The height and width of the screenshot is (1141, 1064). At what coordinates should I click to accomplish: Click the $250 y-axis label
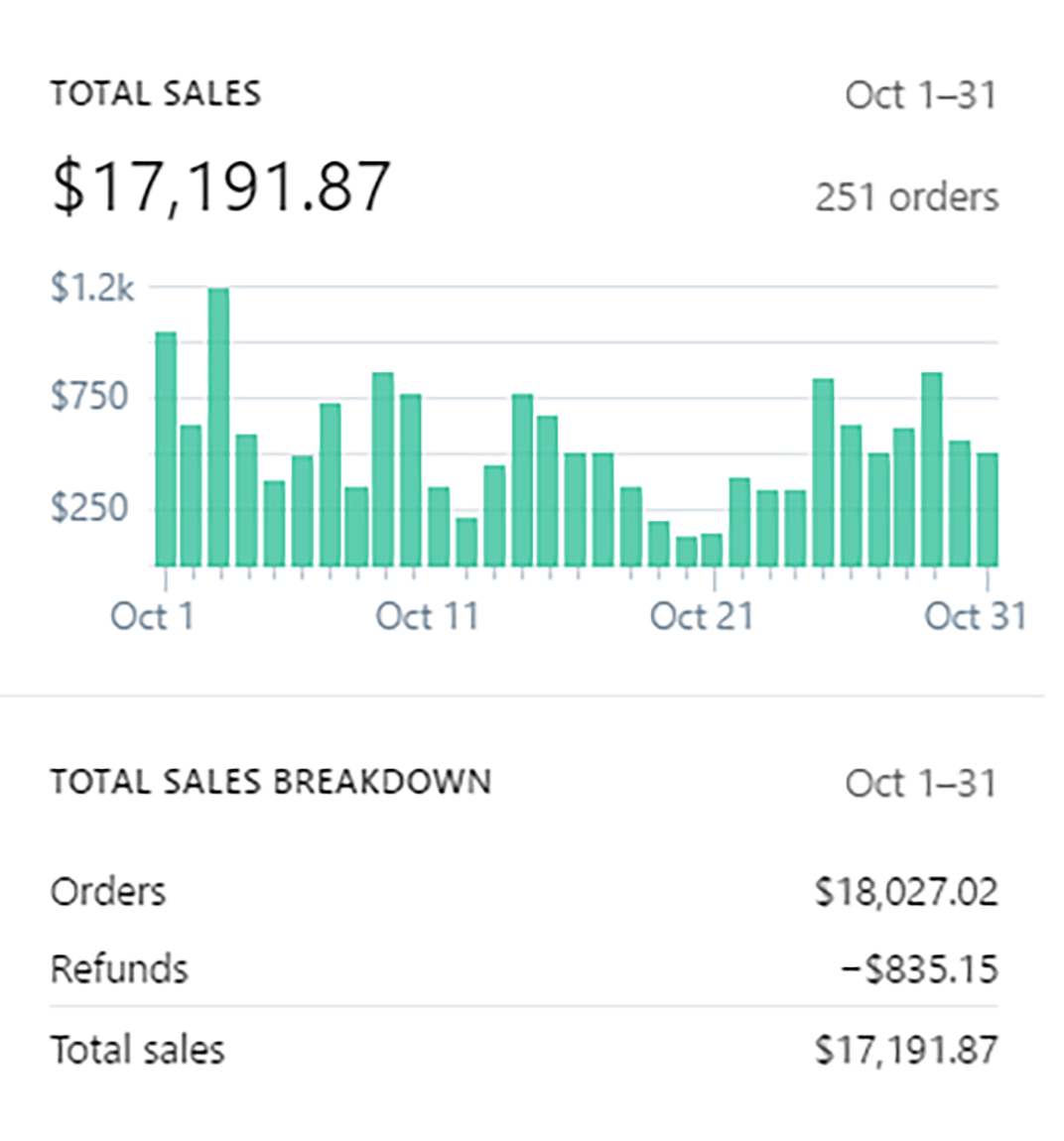pos(90,508)
